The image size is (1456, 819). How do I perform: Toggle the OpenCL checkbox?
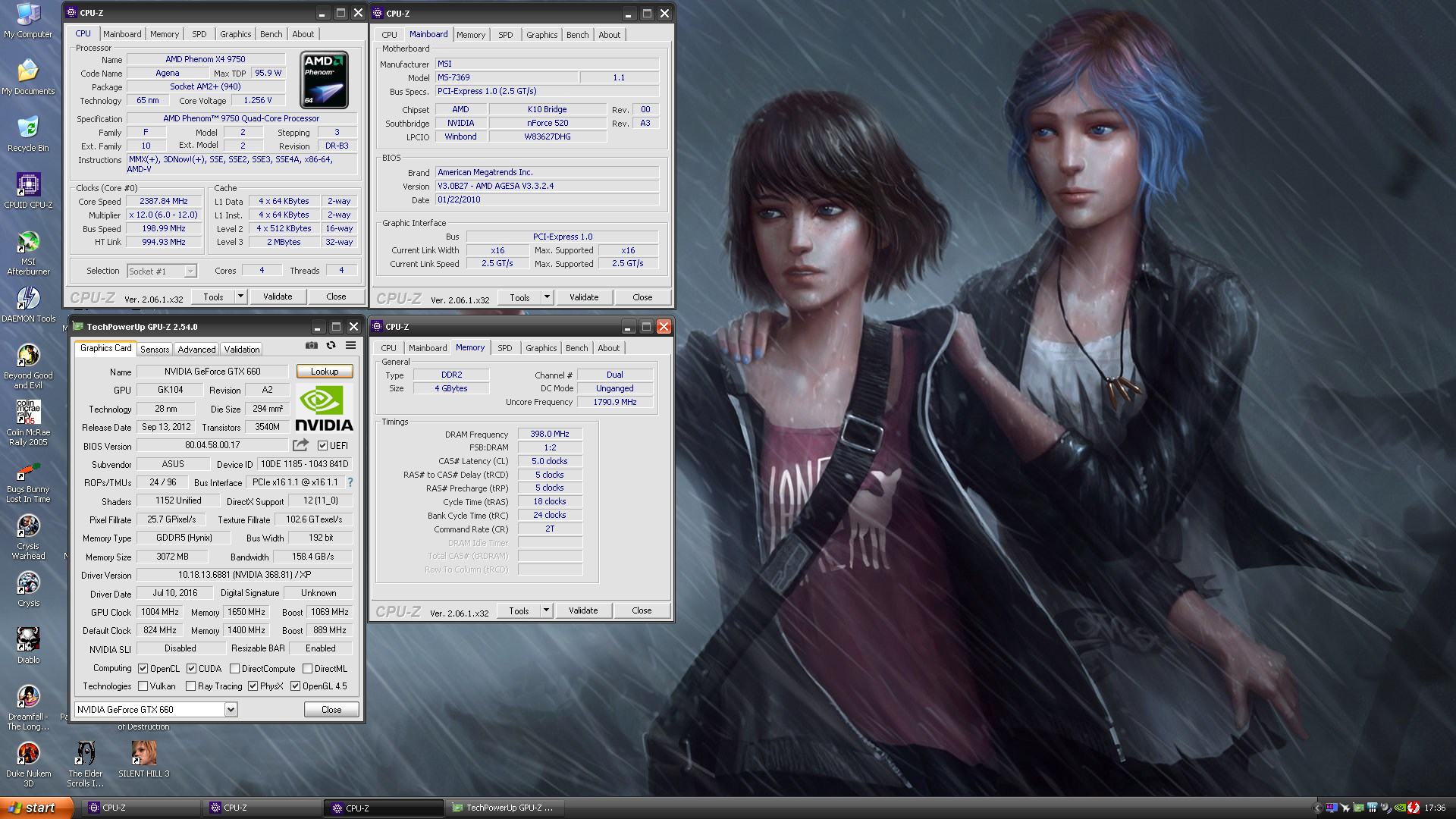pyautogui.click(x=143, y=669)
